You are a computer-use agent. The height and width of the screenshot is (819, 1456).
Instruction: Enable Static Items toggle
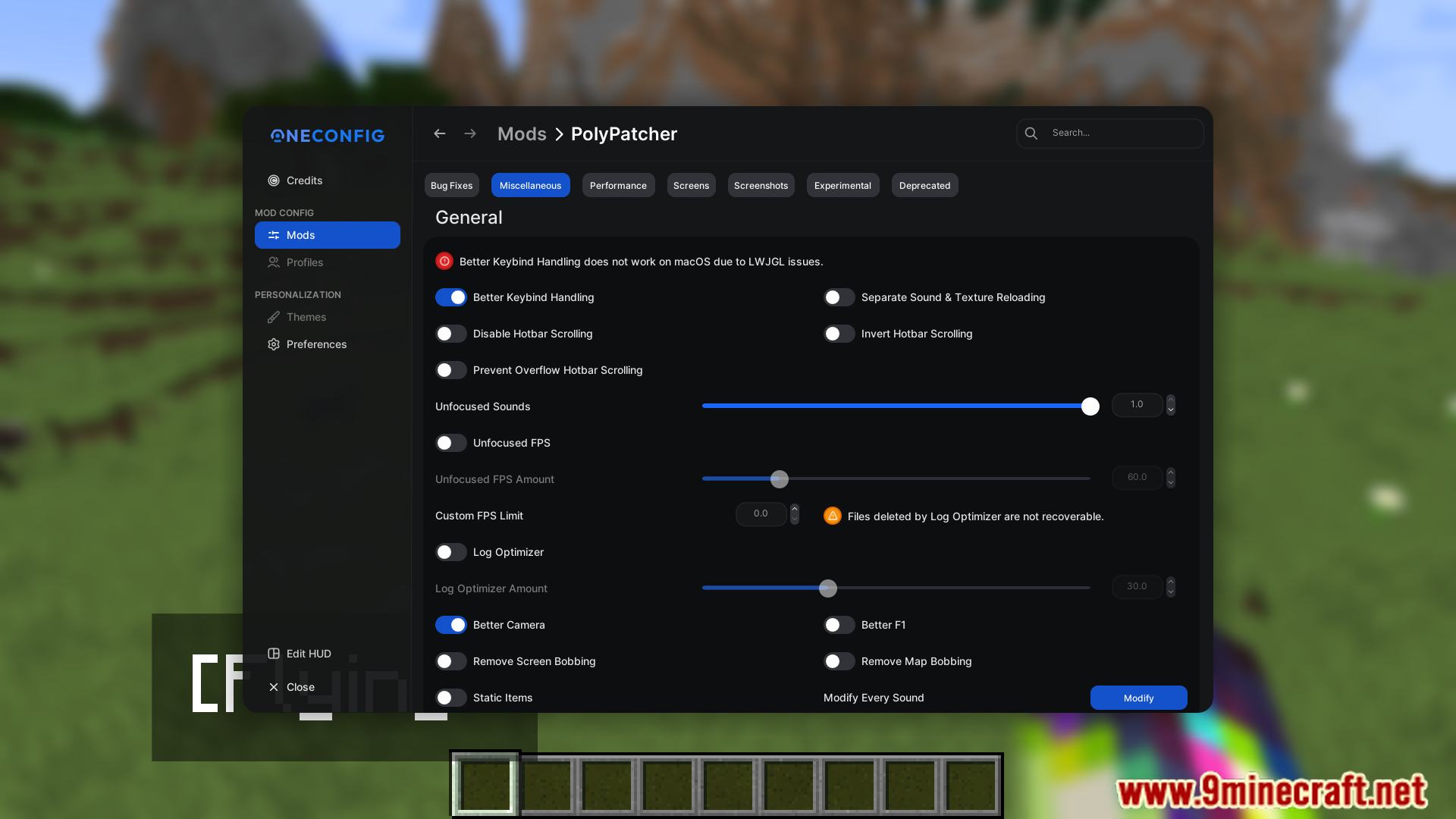[451, 698]
